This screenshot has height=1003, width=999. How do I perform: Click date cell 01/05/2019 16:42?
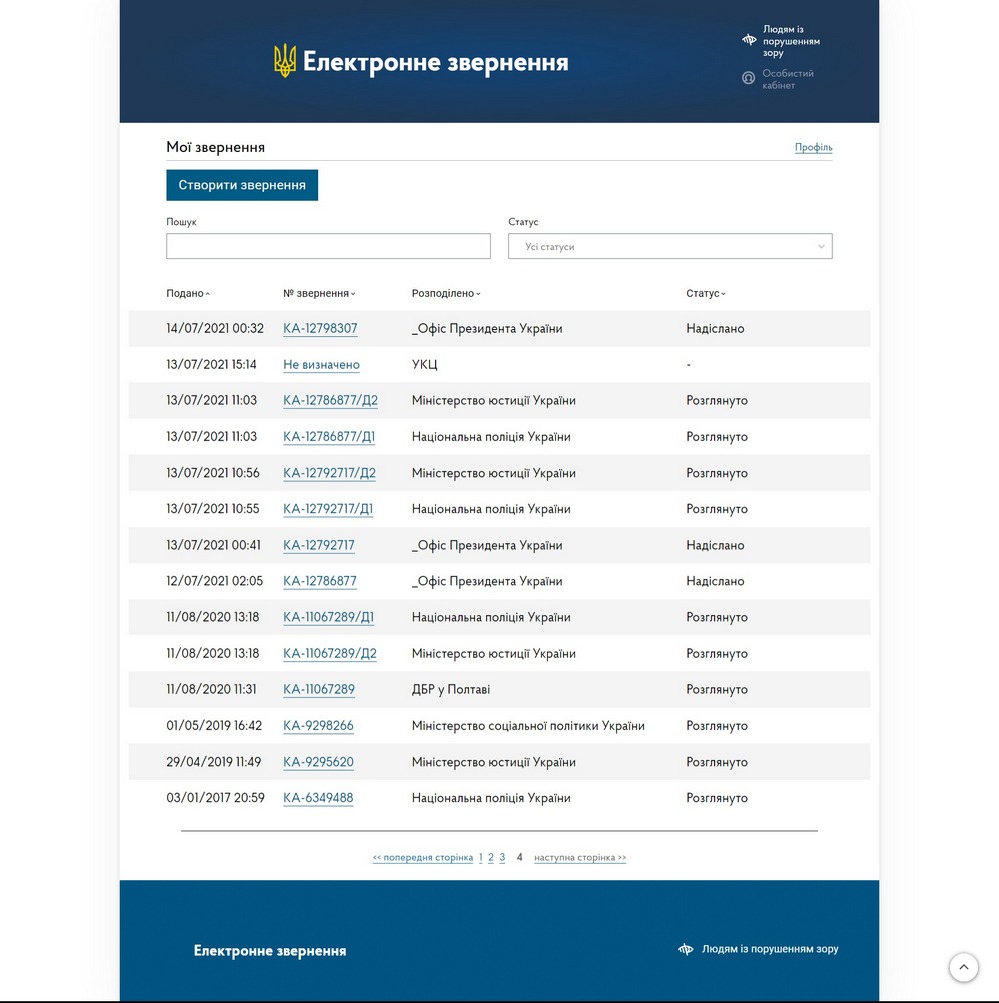coord(214,726)
